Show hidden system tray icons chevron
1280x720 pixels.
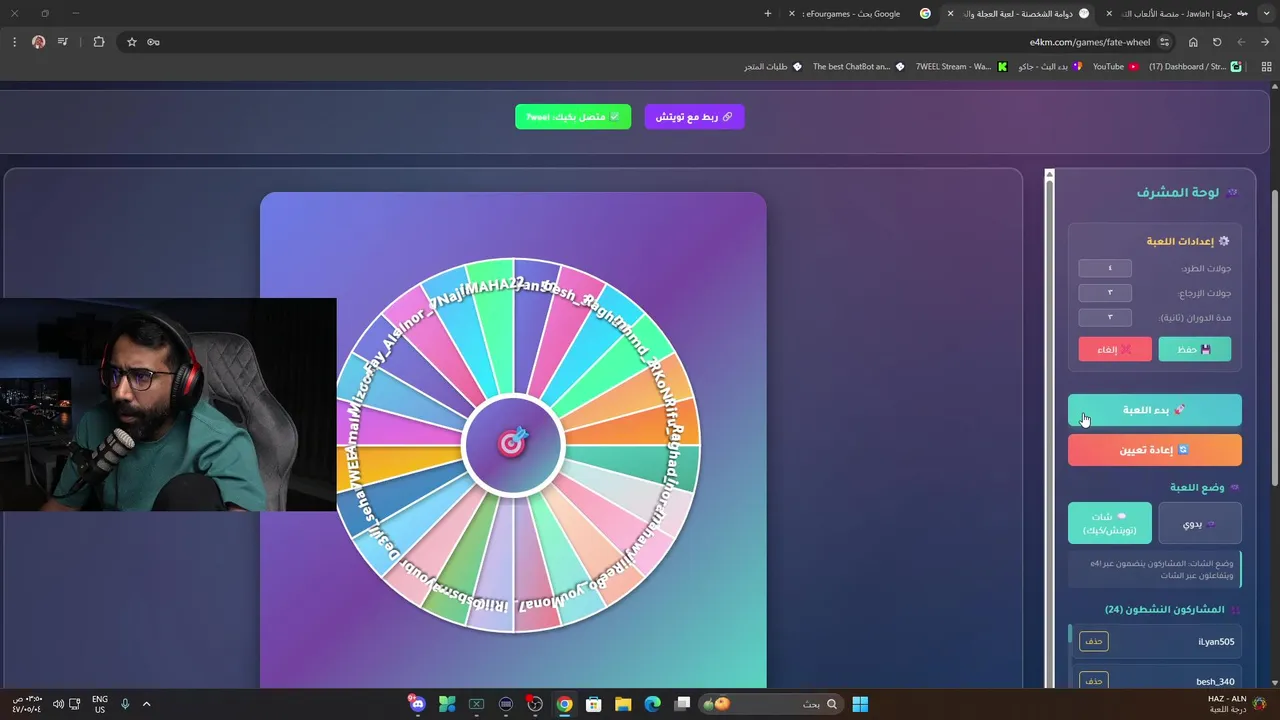click(x=146, y=704)
